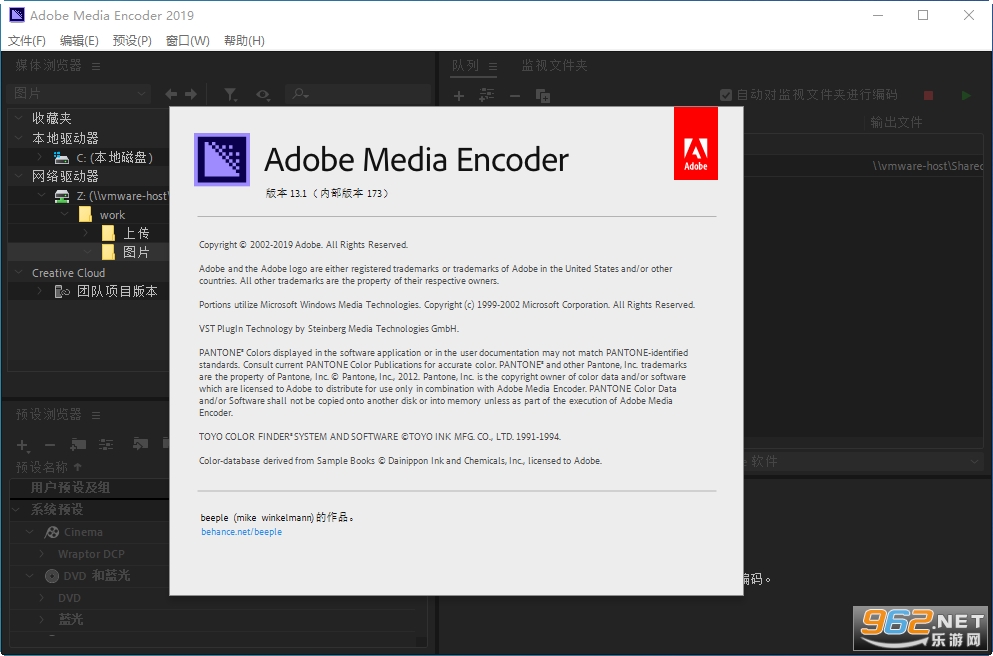993x656 pixels.
Task: Click the Creative Cloud tree label
Action: tap(68, 273)
